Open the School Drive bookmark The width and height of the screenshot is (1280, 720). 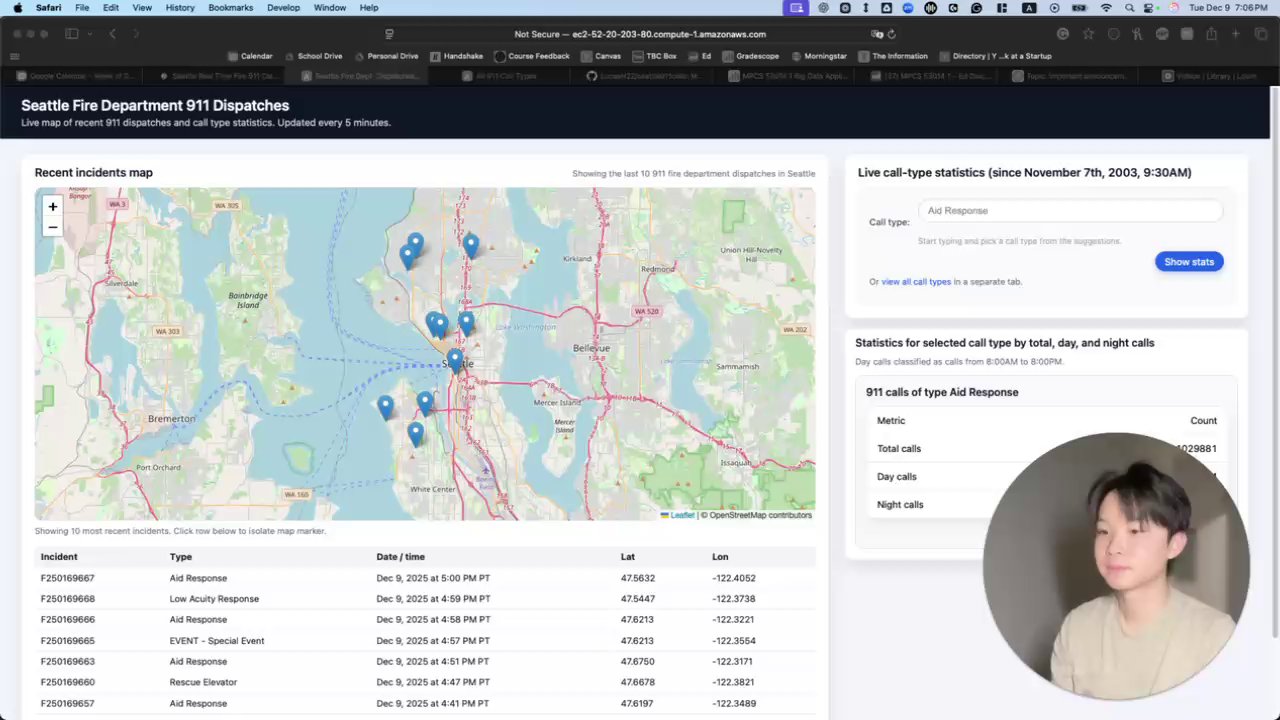[x=313, y=56]
